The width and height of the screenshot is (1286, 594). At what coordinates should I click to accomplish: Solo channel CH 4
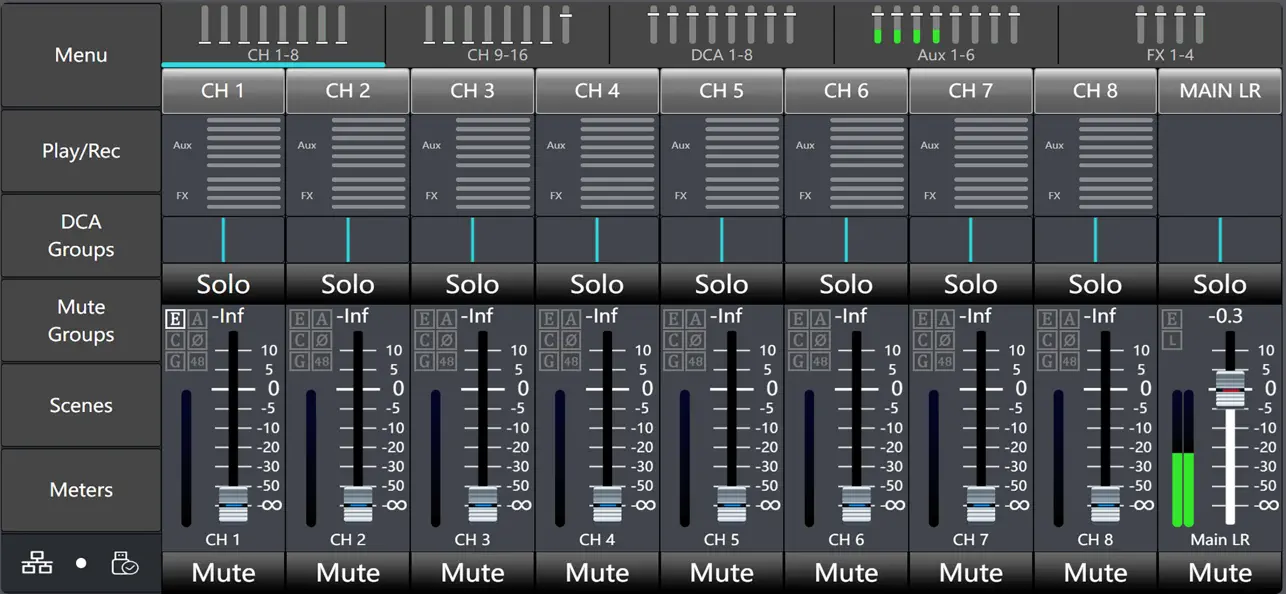(x=597, y=284)
